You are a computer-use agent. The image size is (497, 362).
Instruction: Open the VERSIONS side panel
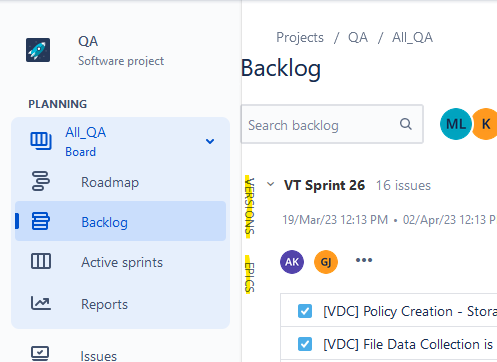pos(250,206)
